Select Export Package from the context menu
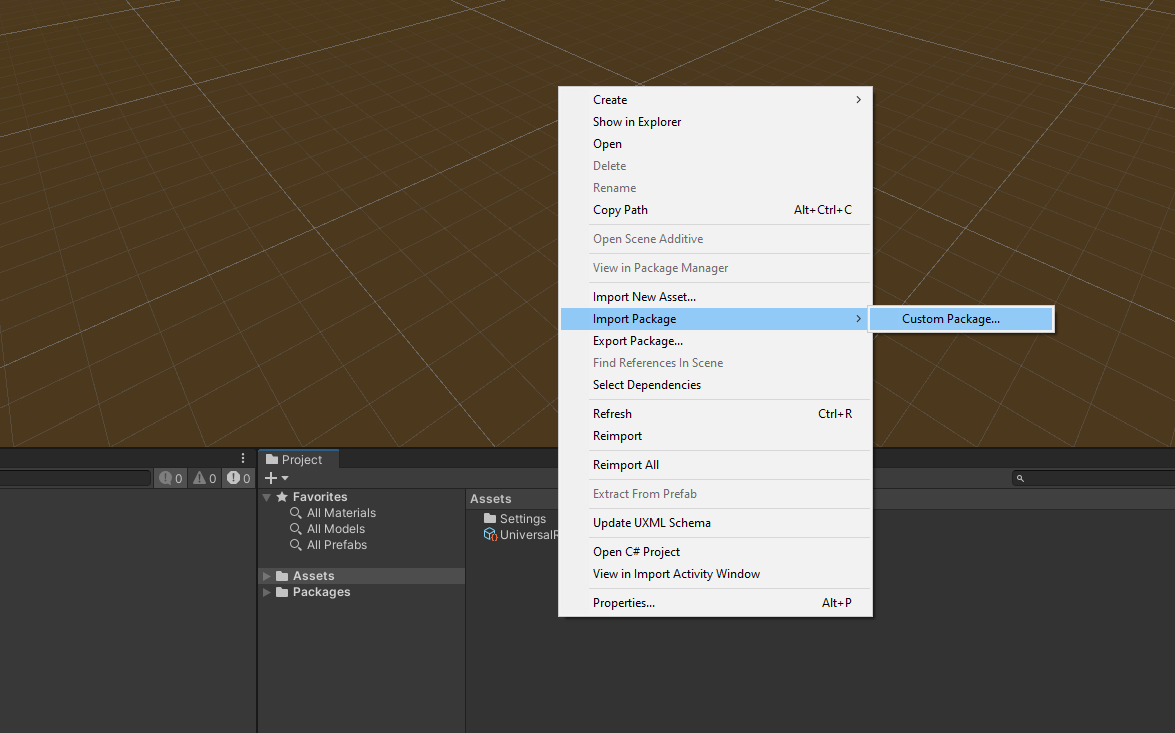 point(637,341)
